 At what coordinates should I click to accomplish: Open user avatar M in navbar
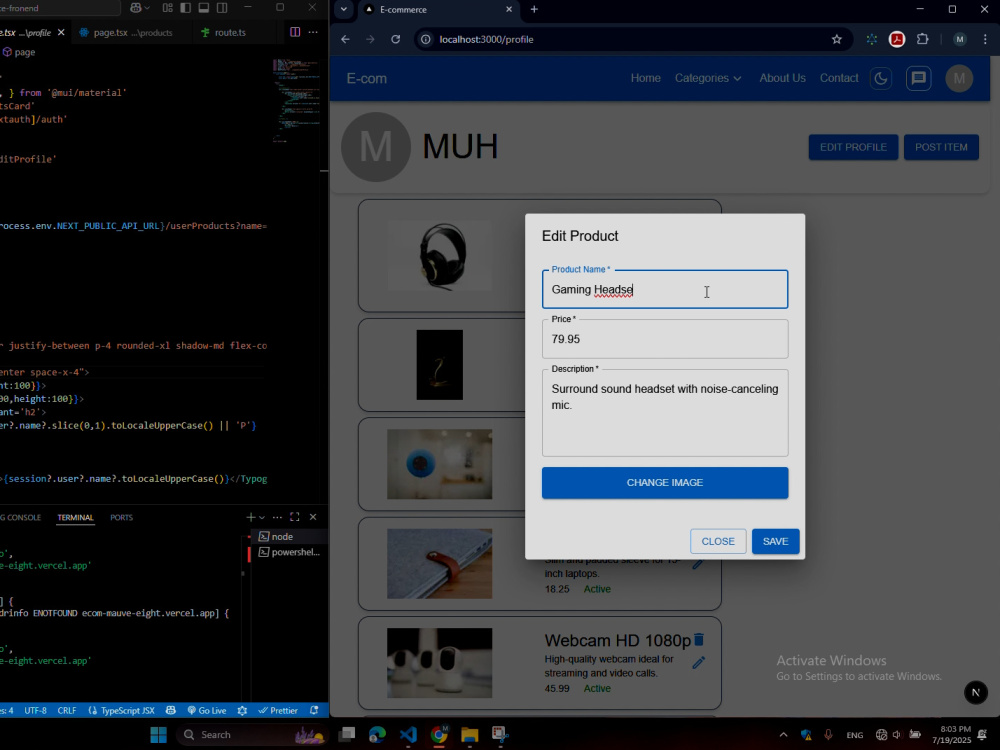959,78
